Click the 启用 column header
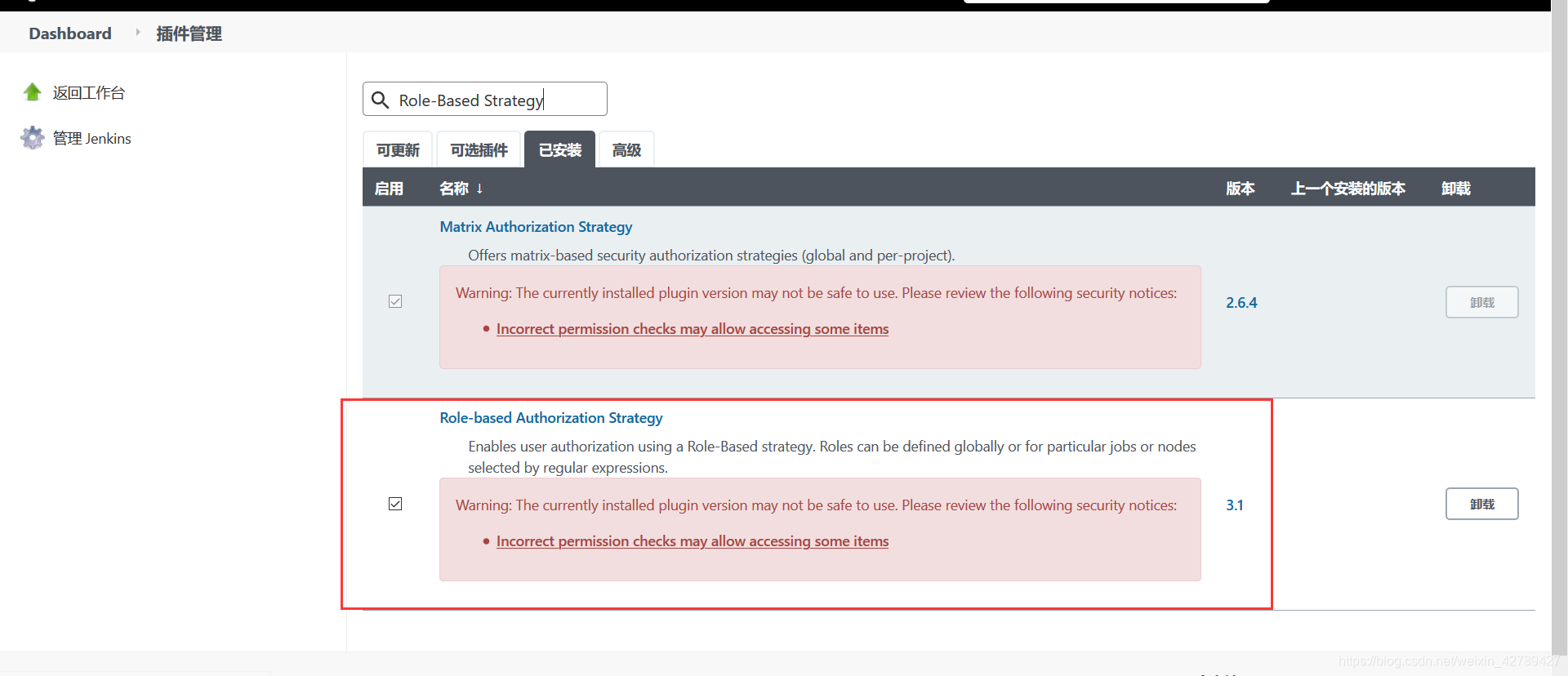This screenshot has height=676, width=1568. tap(389, 189)
